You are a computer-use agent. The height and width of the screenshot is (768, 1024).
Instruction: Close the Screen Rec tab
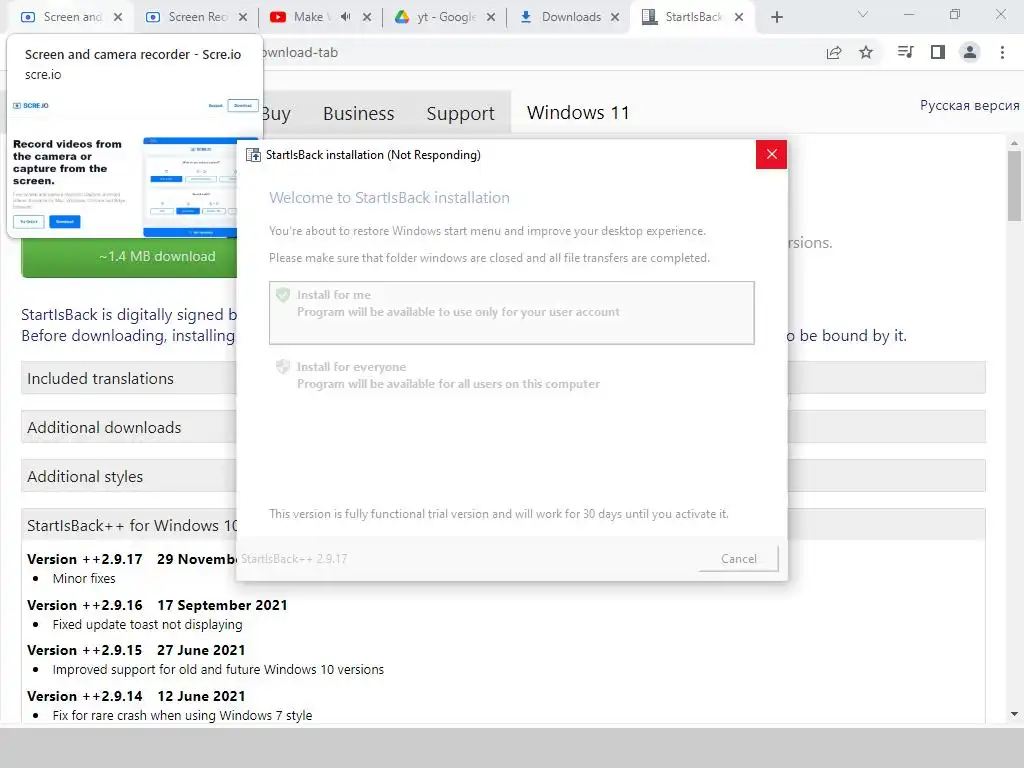point(243,17)
